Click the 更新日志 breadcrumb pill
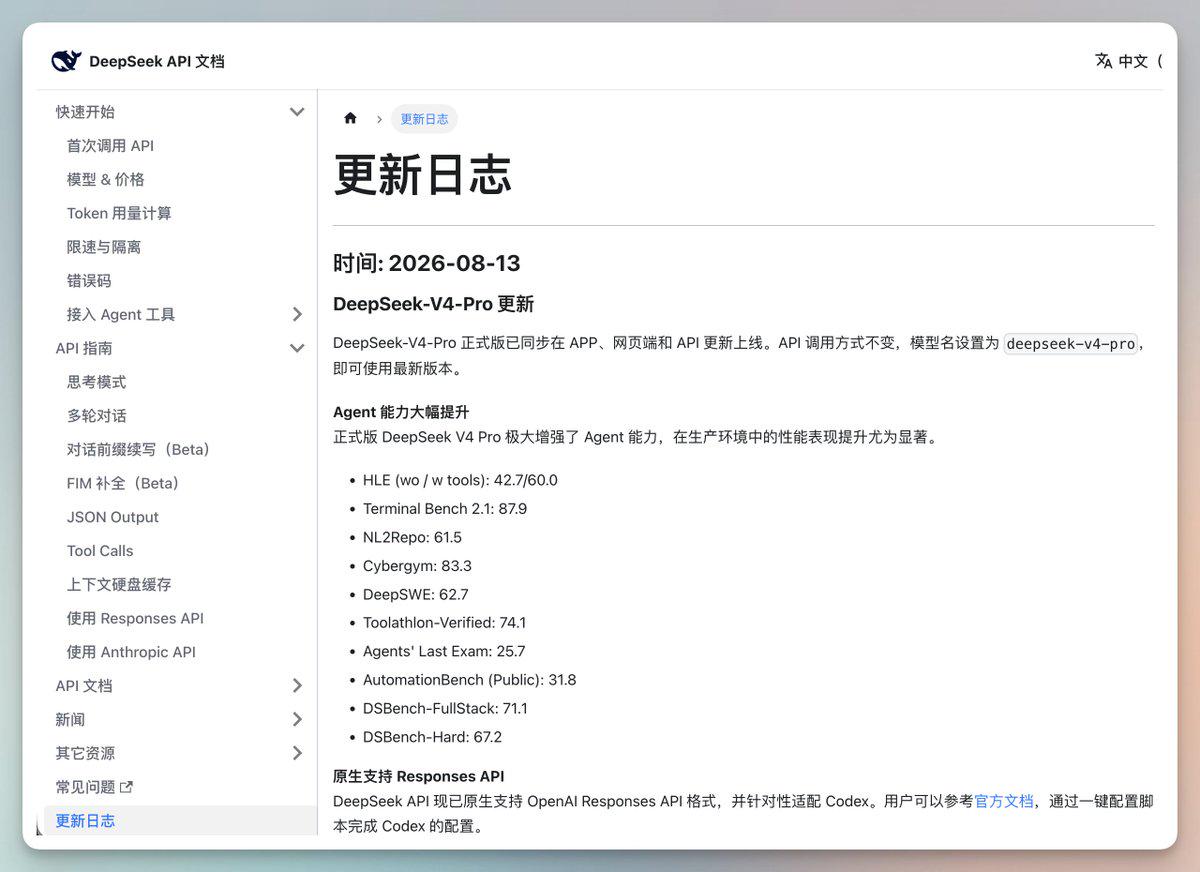This screenshot has height=872, width=1200. point(424,119)
